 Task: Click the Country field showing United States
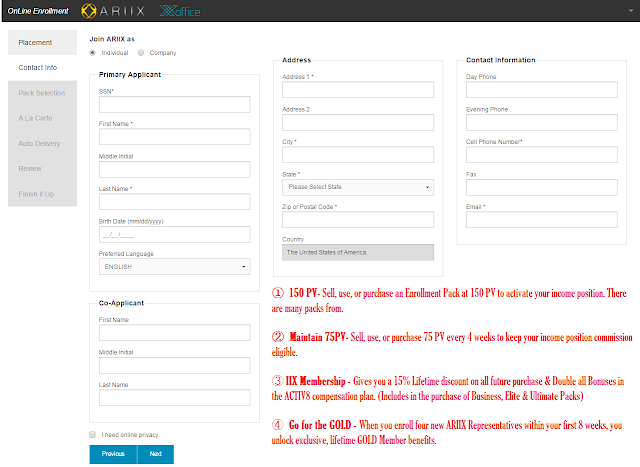tap(358, 252)
